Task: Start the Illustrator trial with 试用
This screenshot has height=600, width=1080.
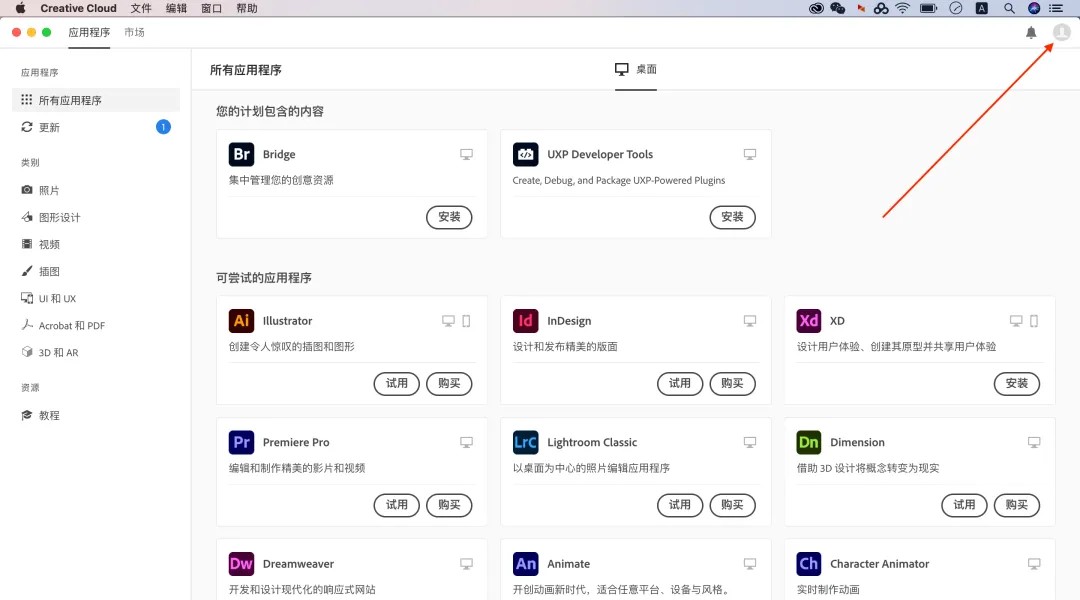Action: (x=397, y=384)
